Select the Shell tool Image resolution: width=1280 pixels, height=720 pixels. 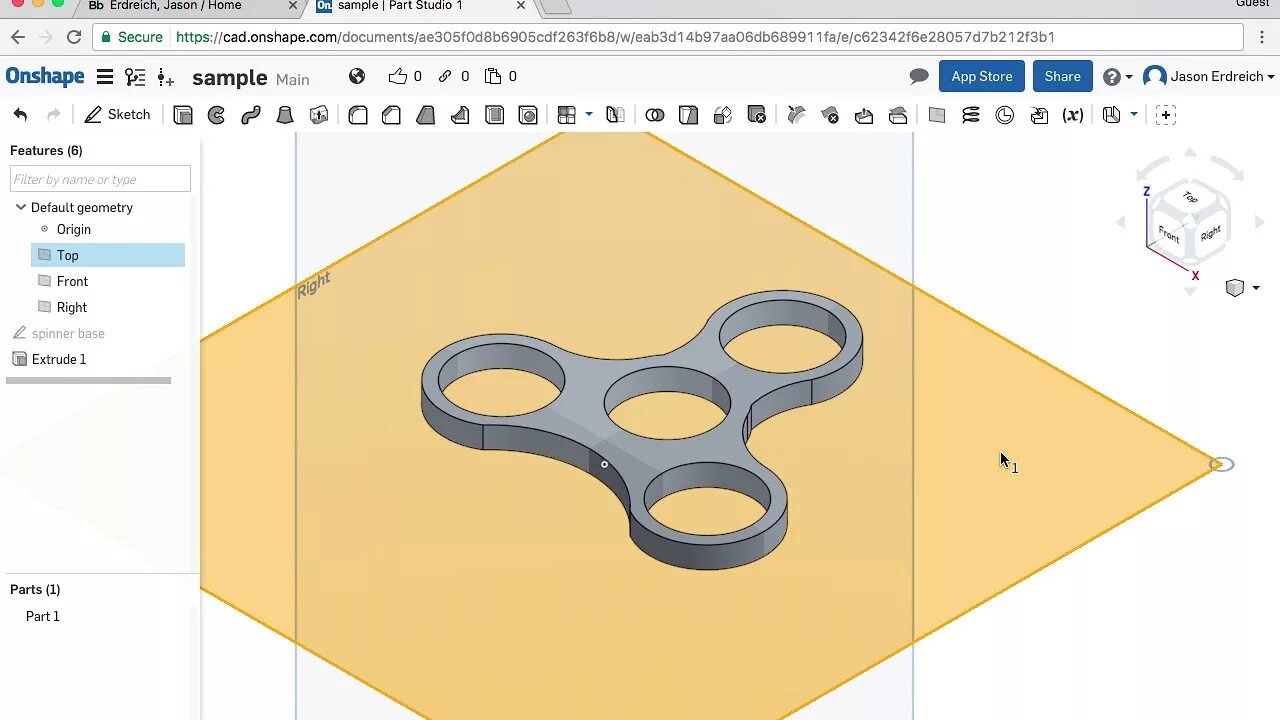pos(494,114)
